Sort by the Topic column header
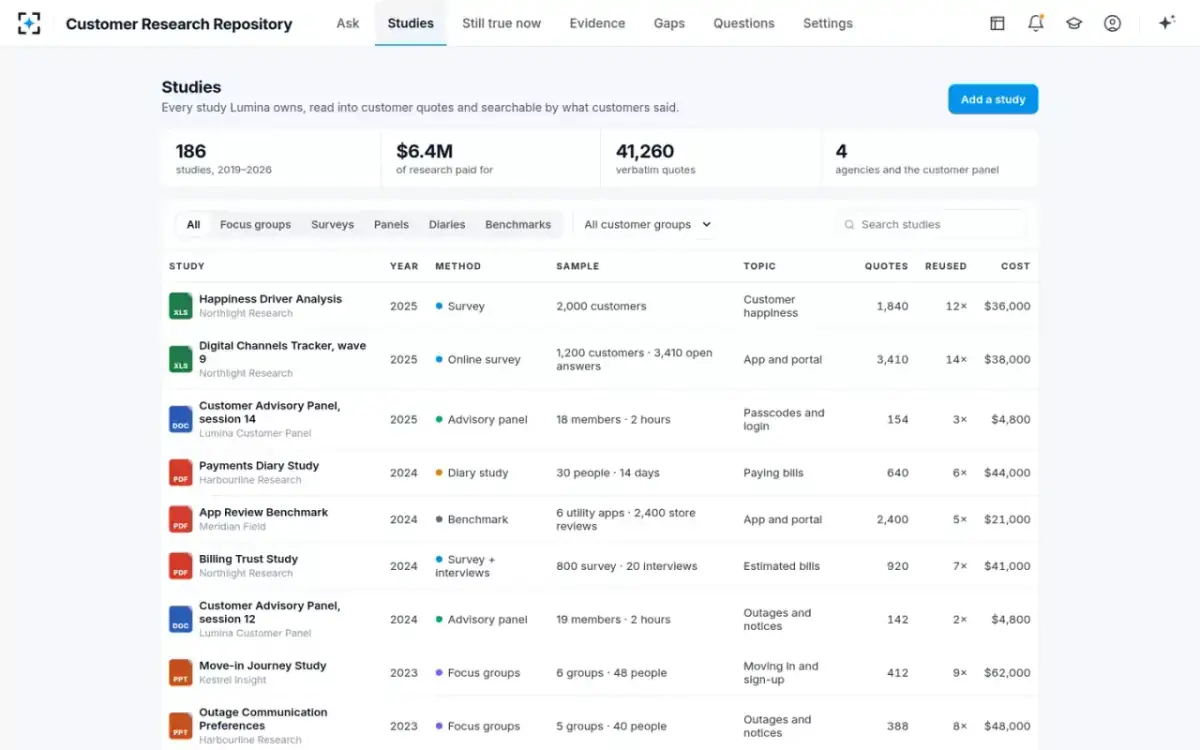 click(x=760, y=266)
